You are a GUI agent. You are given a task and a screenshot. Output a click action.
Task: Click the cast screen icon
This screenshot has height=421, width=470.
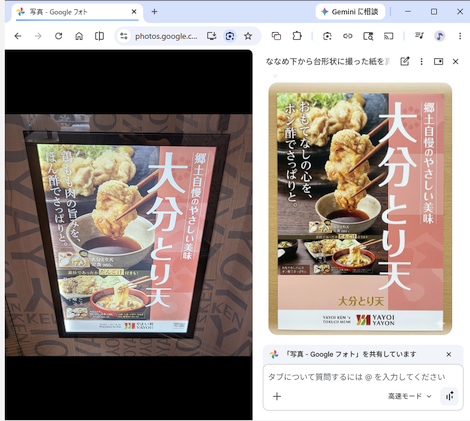click(x=389, y=36)
